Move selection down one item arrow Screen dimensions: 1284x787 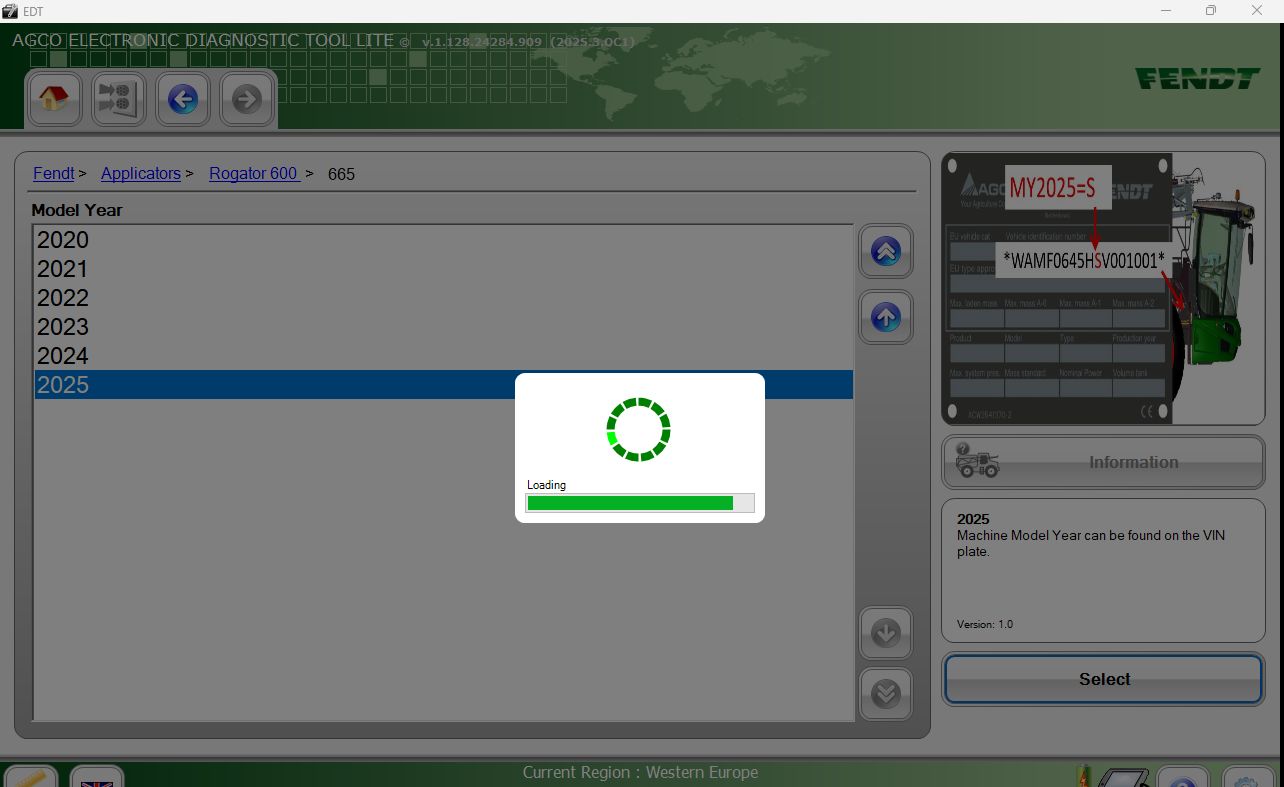click(x=885, y=633)
